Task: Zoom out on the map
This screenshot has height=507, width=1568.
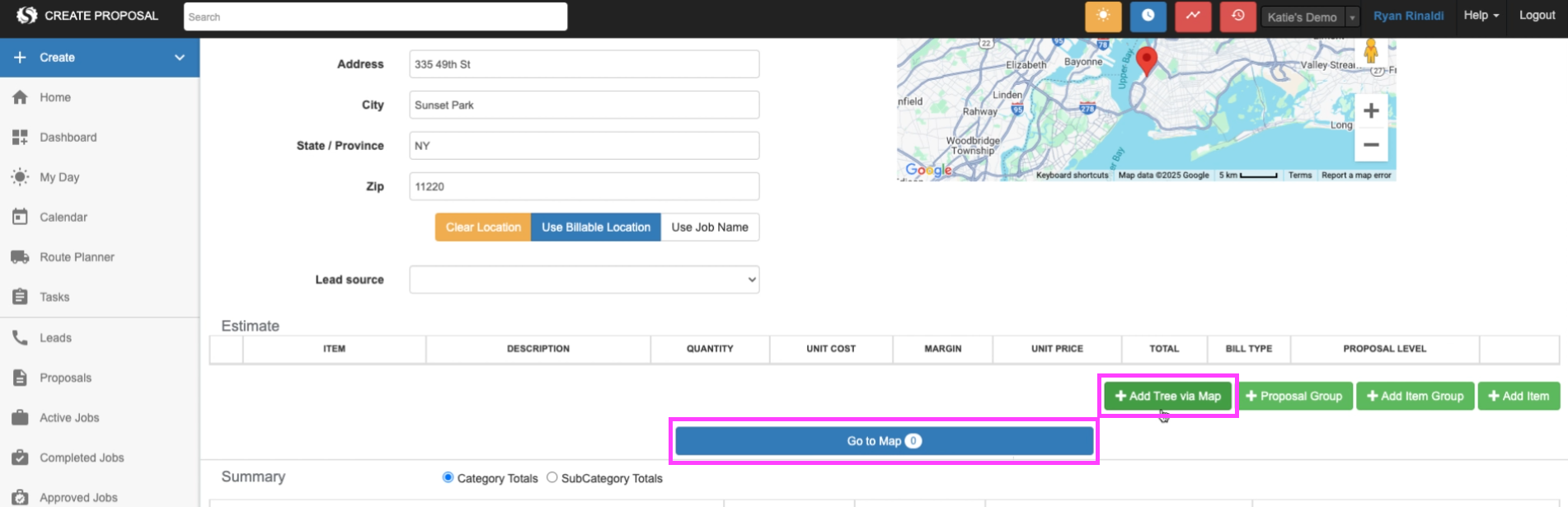Action: (1371, 145)
